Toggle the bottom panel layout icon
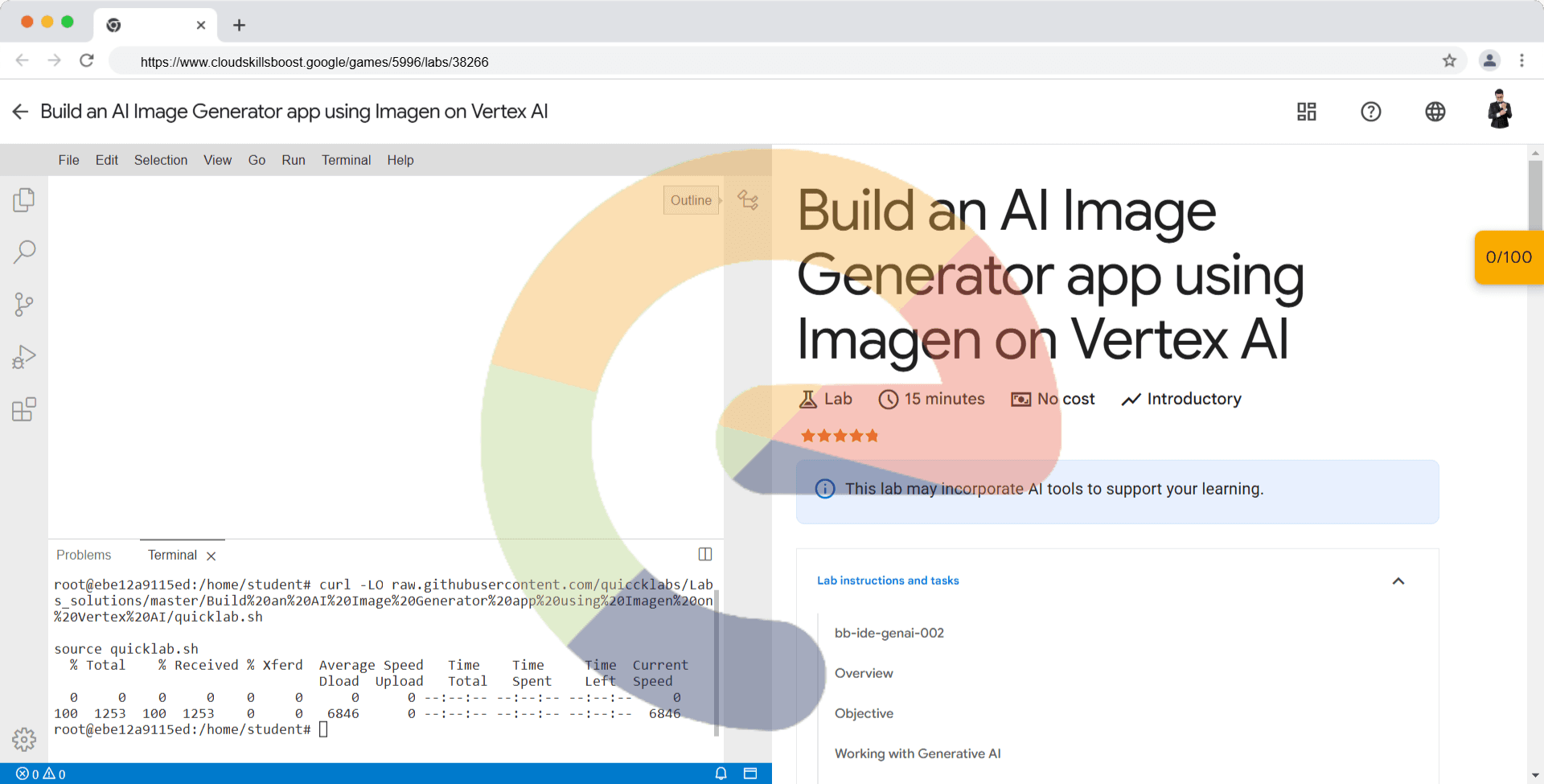This screenshot has width=1544, height=784. (750, 774)
